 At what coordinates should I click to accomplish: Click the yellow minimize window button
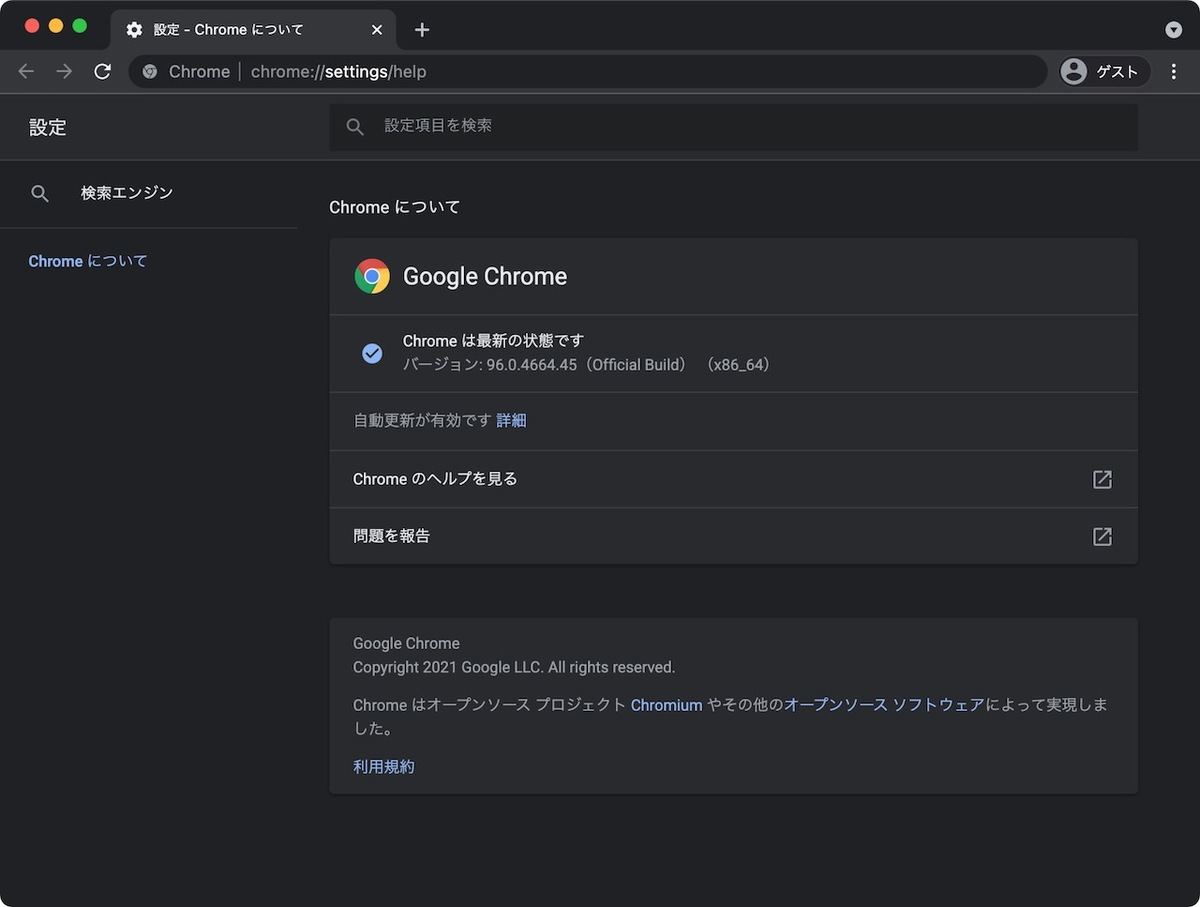(56, 26)
